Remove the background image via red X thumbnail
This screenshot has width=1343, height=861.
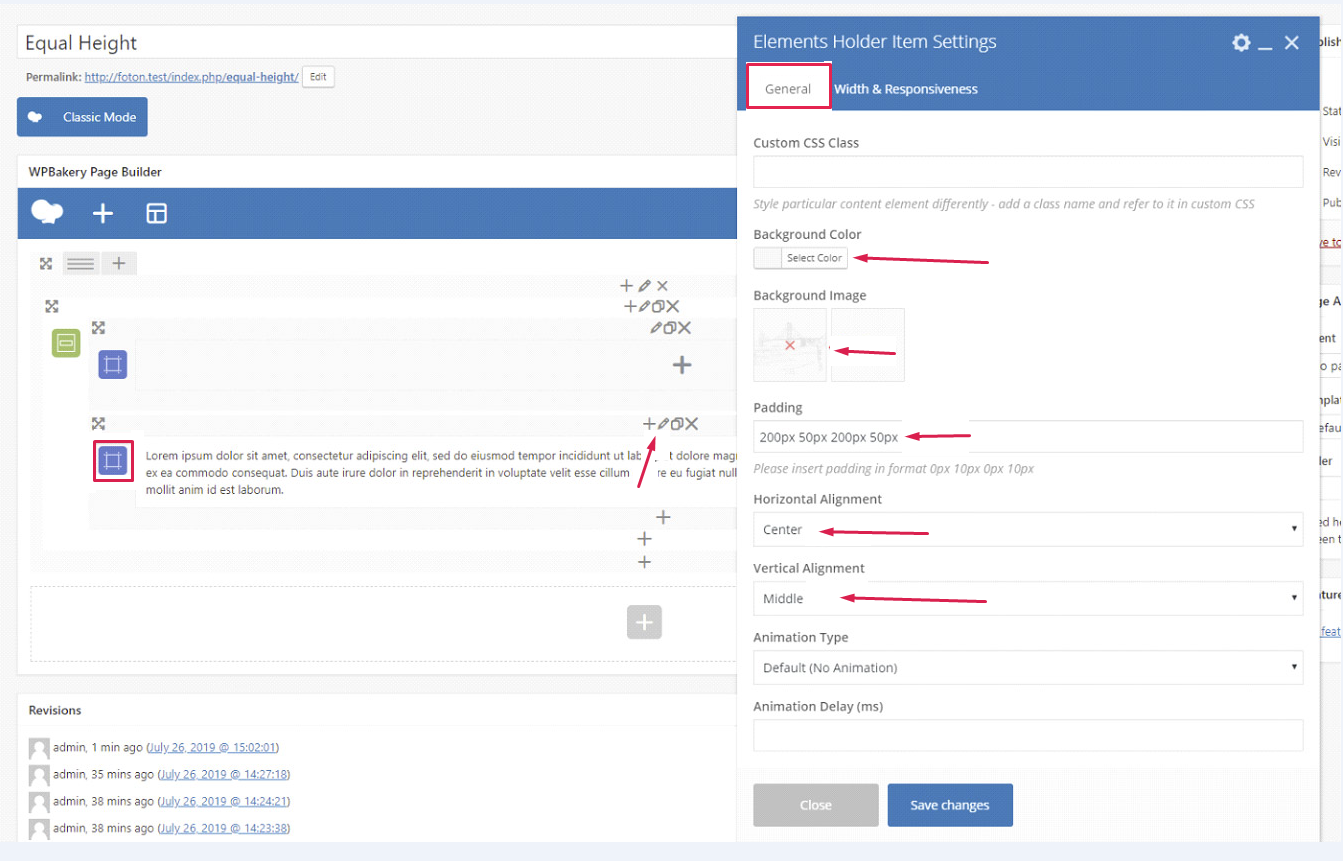790,345
